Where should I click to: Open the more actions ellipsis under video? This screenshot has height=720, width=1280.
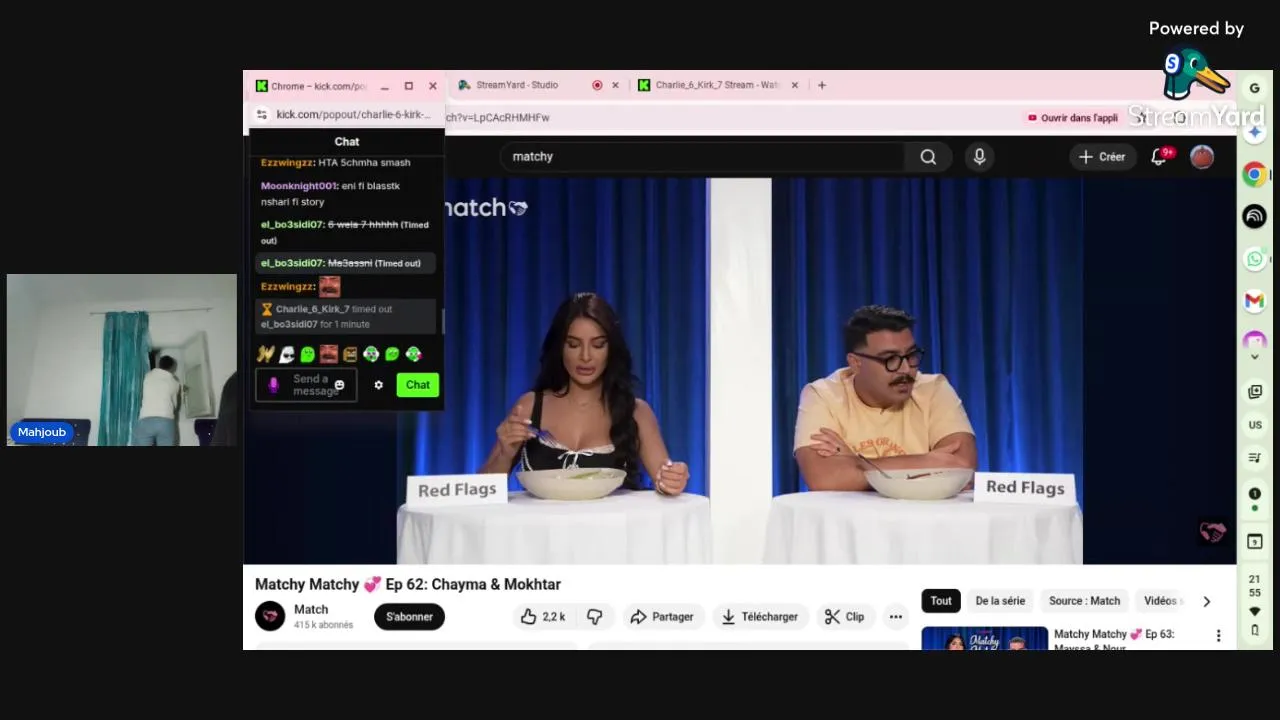pyautogui.click(x=896, y=617)
